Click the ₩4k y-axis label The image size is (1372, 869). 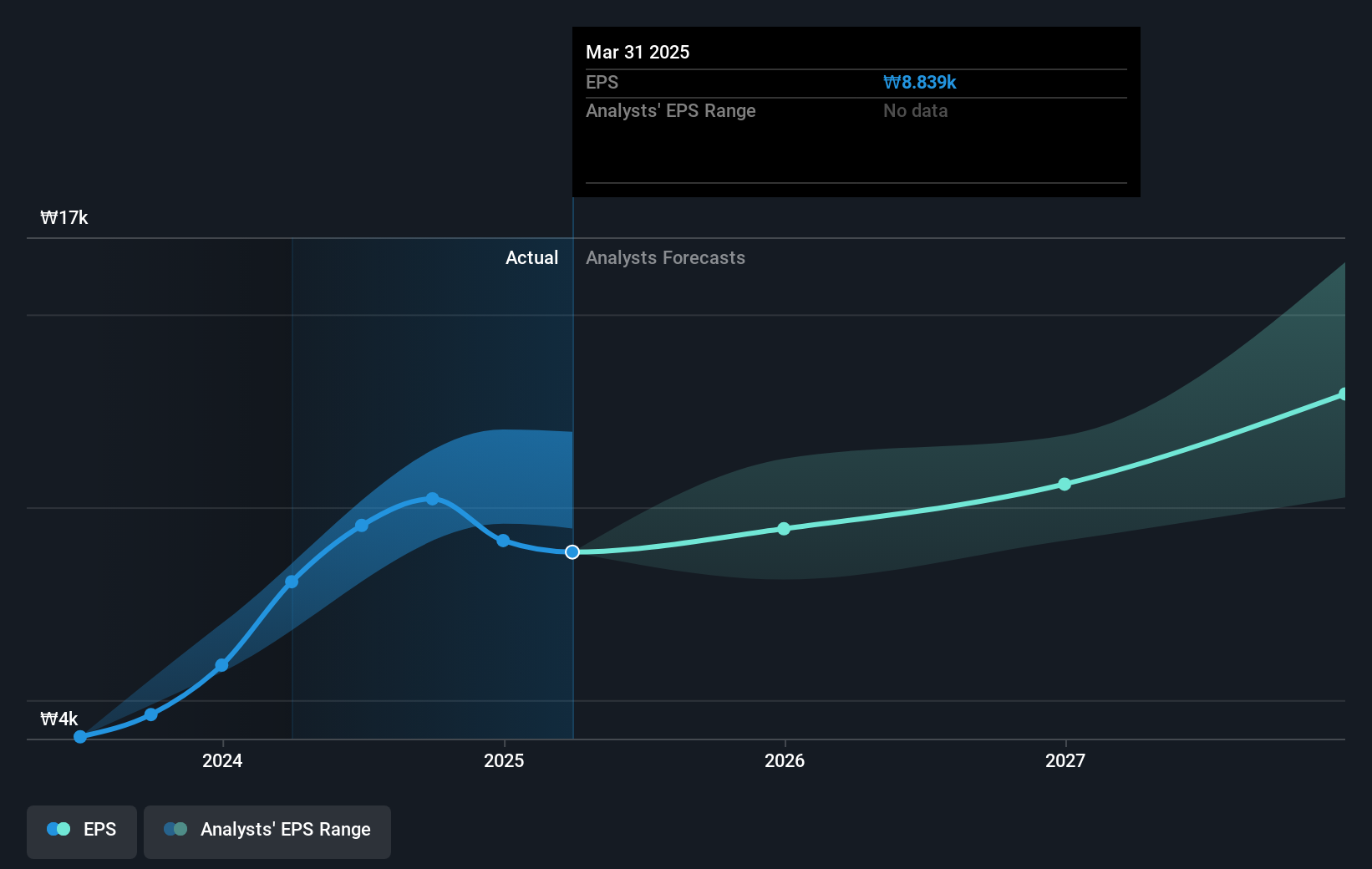pos(59,719)
